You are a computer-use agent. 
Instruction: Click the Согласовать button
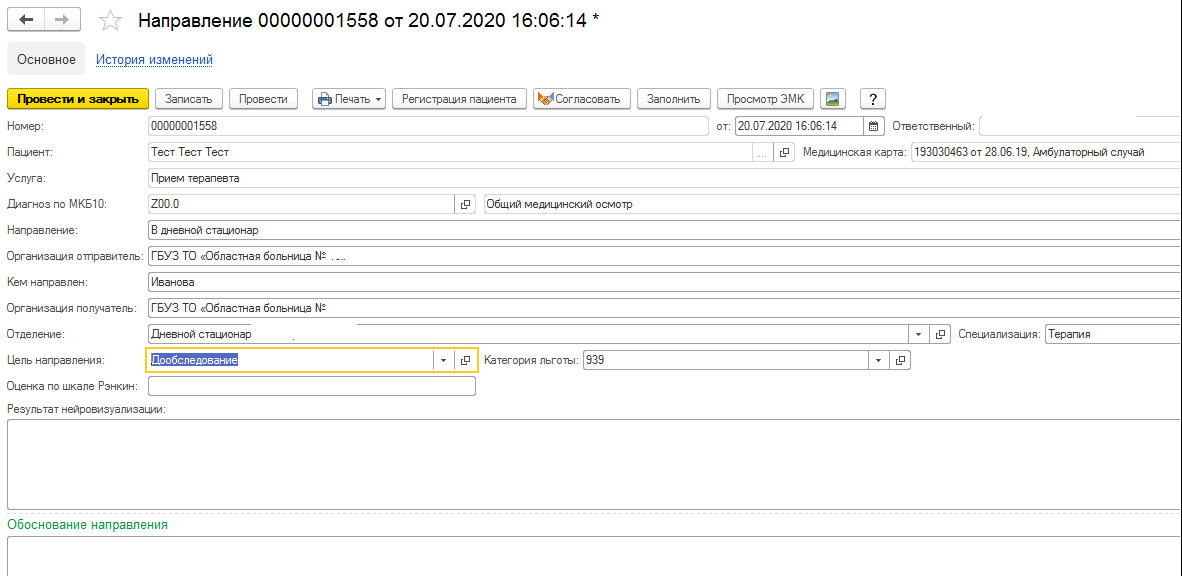[582, 99]
